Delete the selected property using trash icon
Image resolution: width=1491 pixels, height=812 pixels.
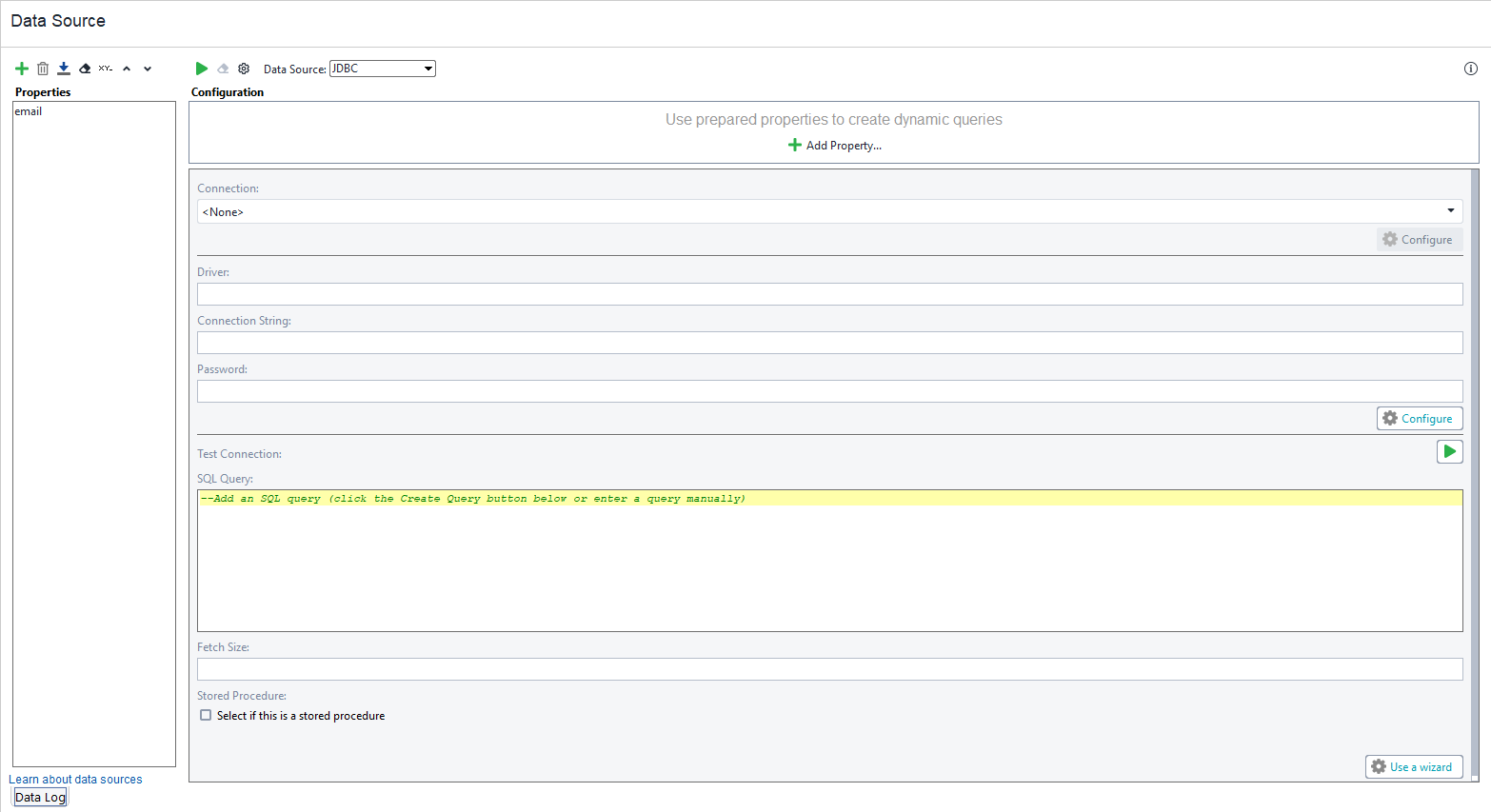pyautogui.click(x=42, y=68)
